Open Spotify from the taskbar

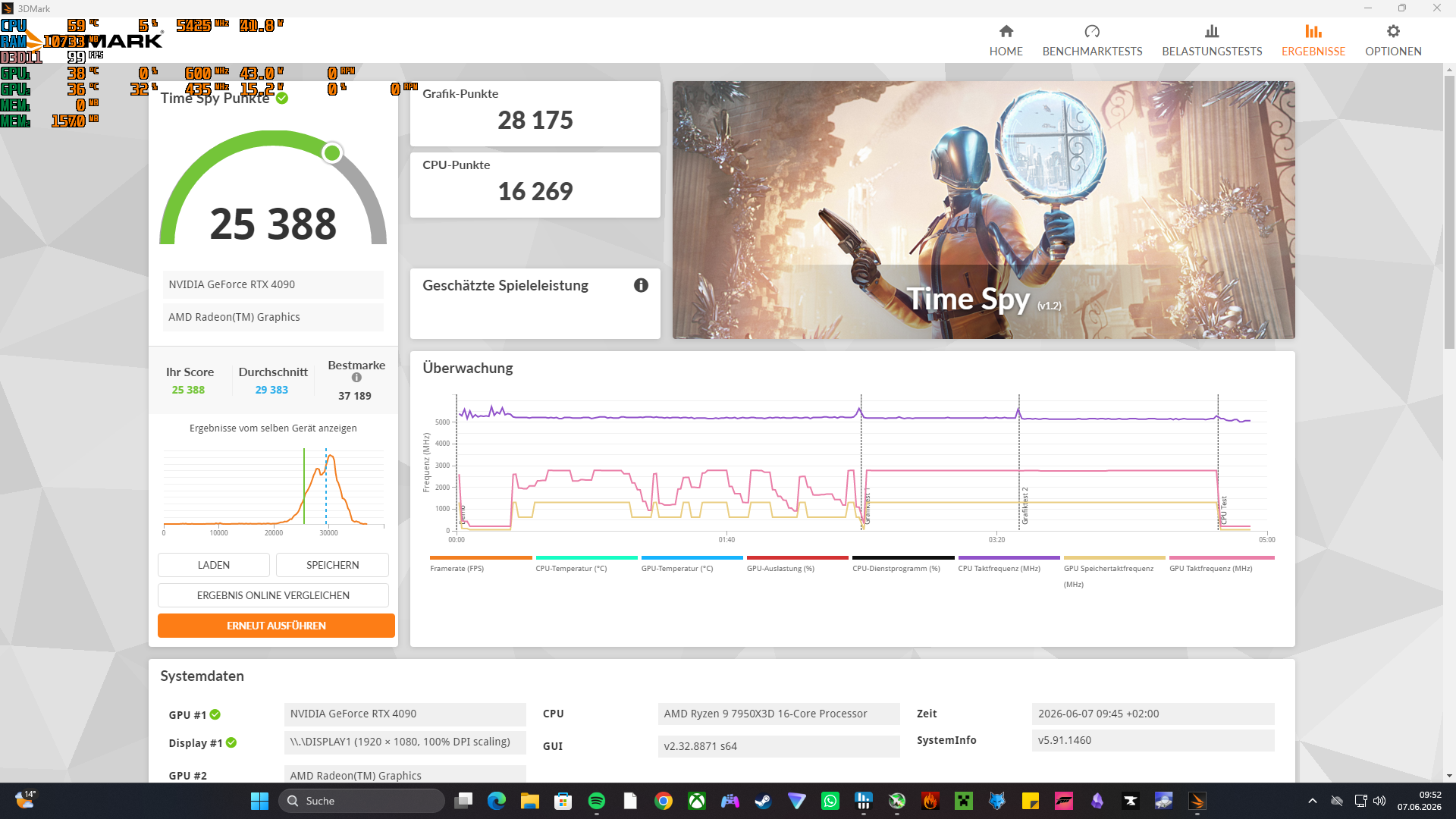(597, 801)
